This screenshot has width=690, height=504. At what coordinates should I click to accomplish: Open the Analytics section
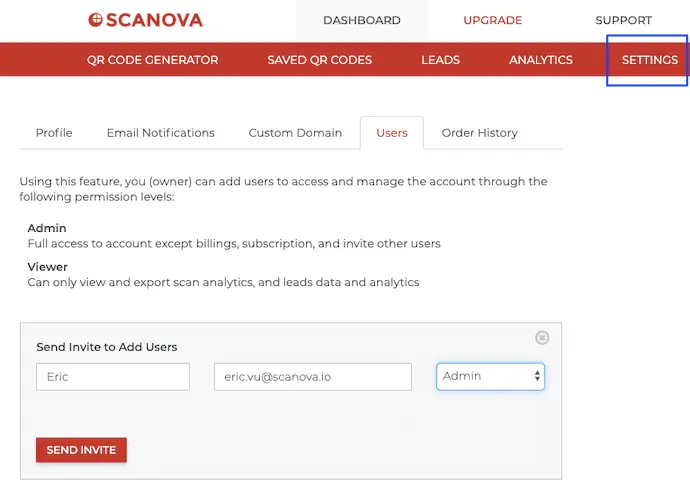coord(540,60)
